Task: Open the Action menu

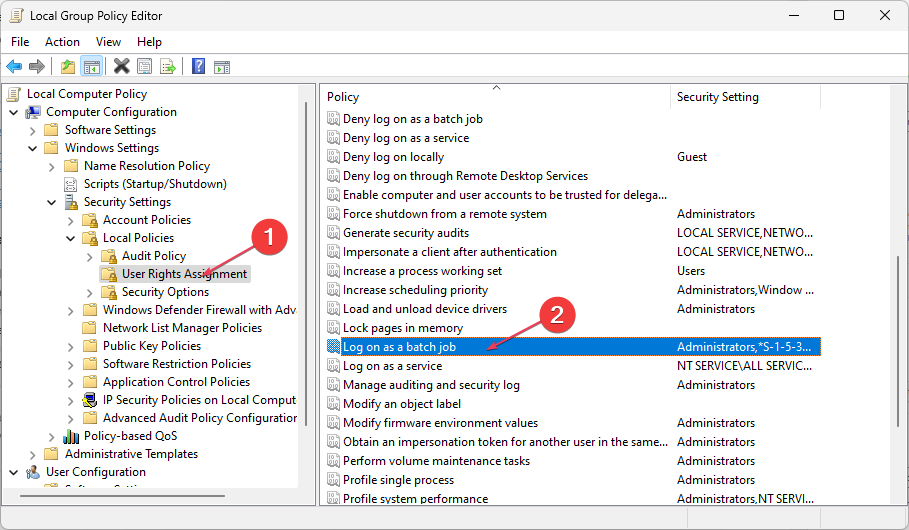Action: tap(62, 42)
